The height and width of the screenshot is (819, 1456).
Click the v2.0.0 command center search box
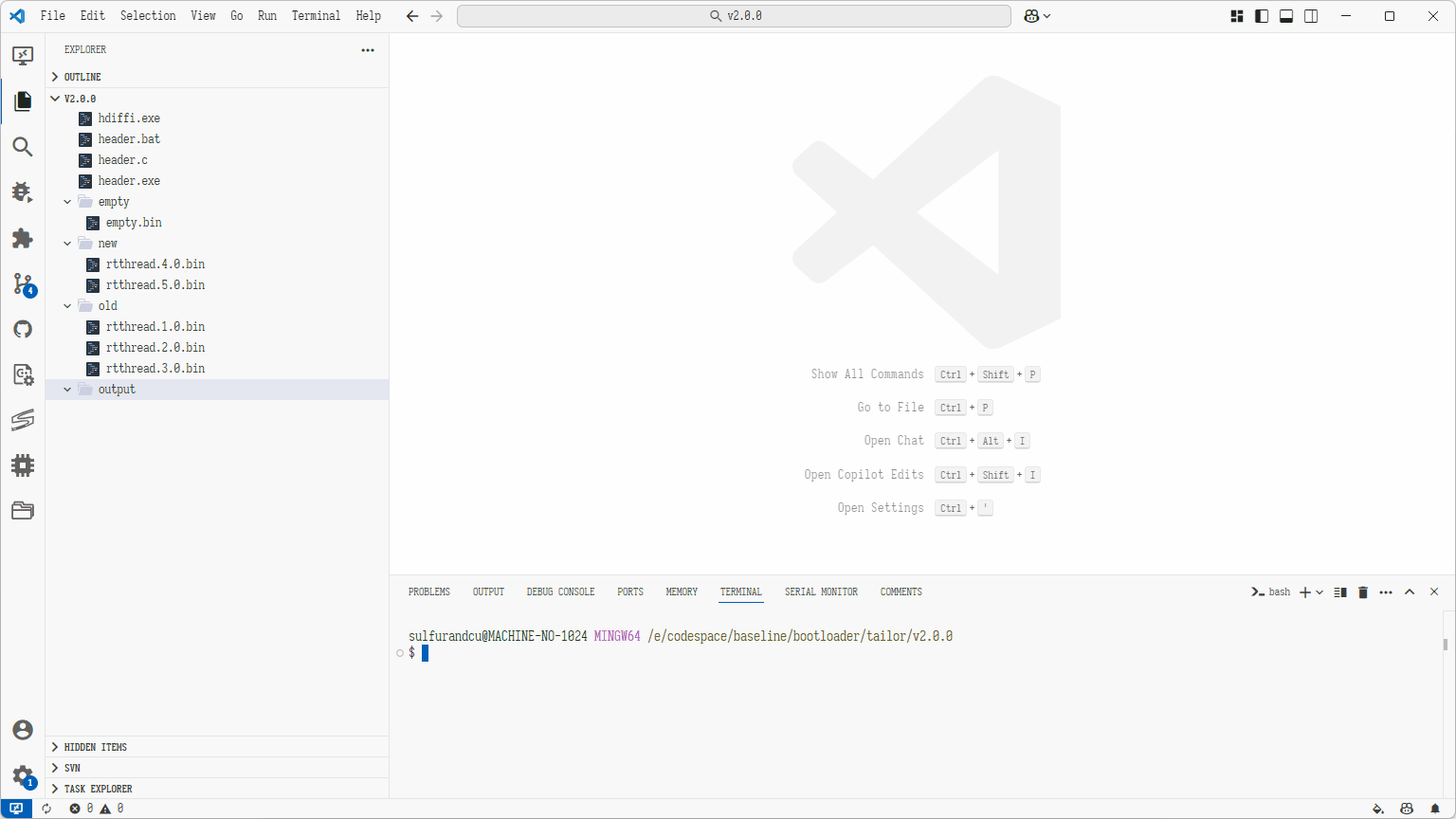pyautogui.click(x=734, y=16)
